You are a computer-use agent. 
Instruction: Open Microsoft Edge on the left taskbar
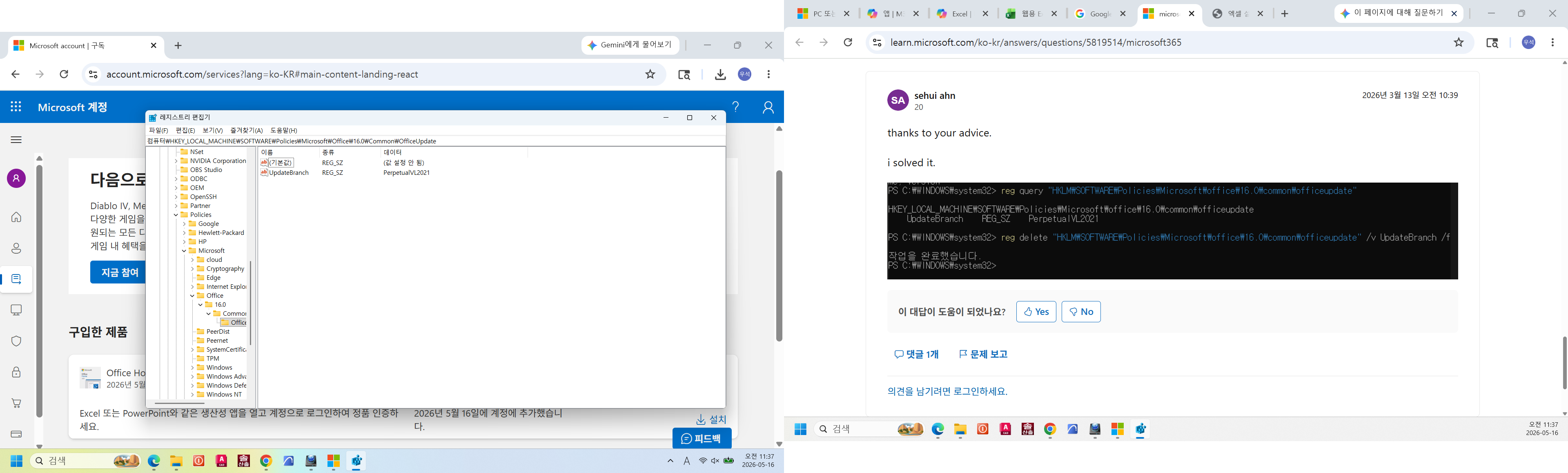tap(154, 462)
